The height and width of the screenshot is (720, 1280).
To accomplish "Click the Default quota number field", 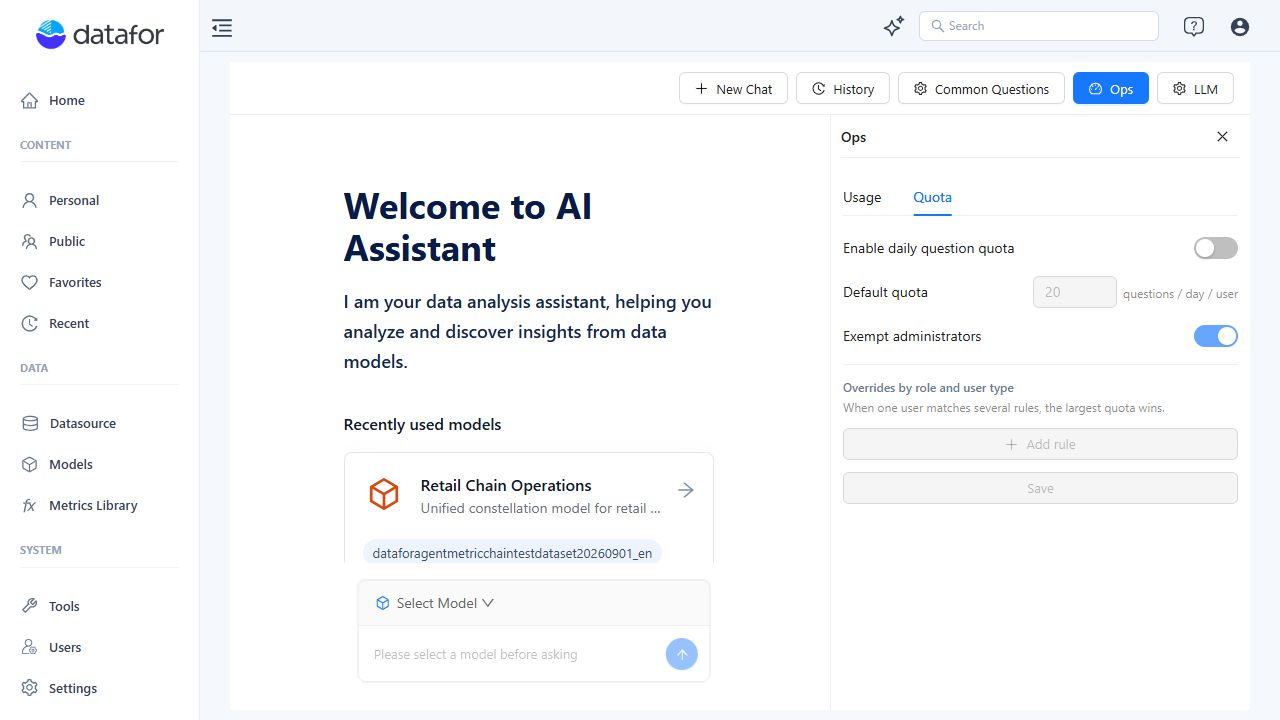I will [1075, 292].
